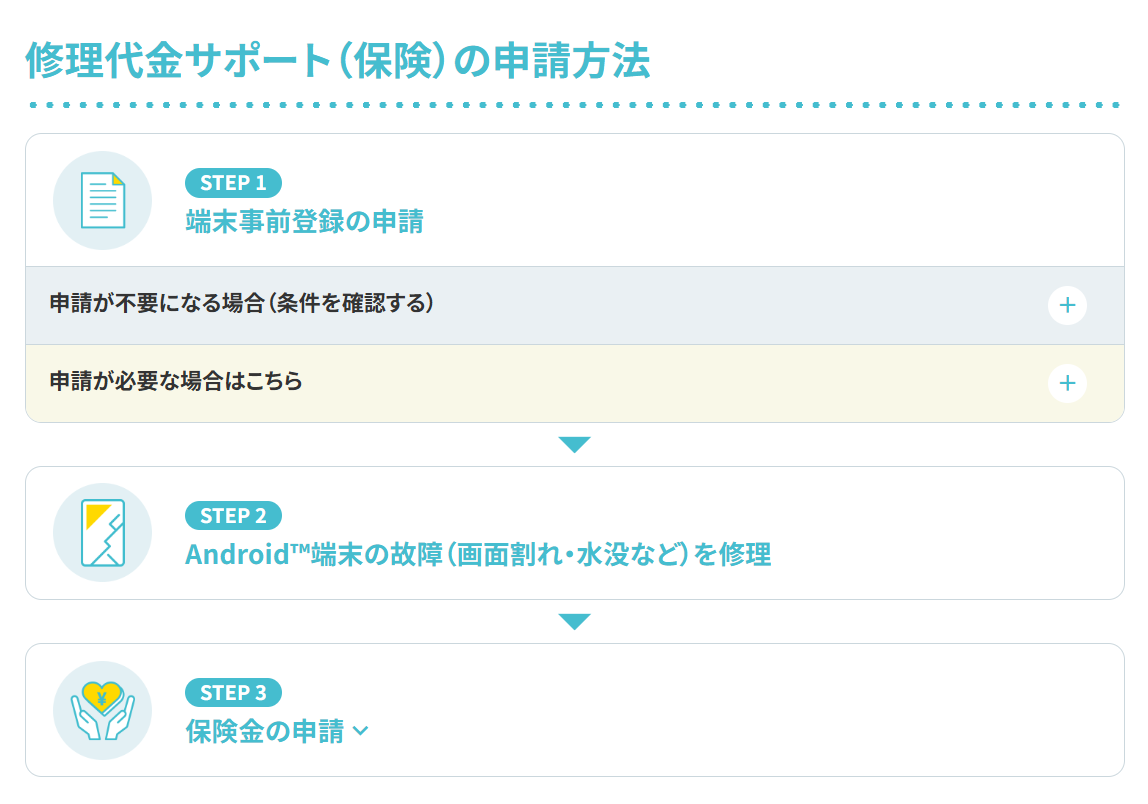Open the 保険金の申請 link

265,731
